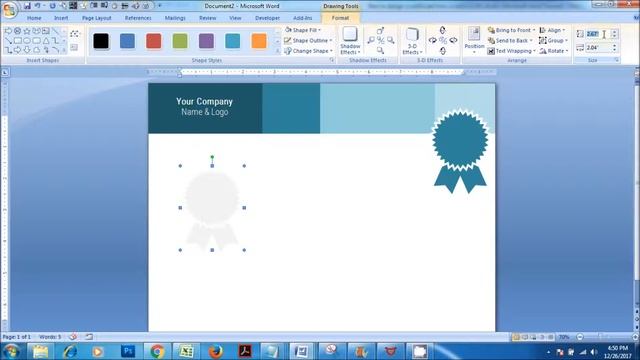Pick the down arrow shape in Insert Shapes
This screenshot has width=640, height=360.
(x=27, y=50)
